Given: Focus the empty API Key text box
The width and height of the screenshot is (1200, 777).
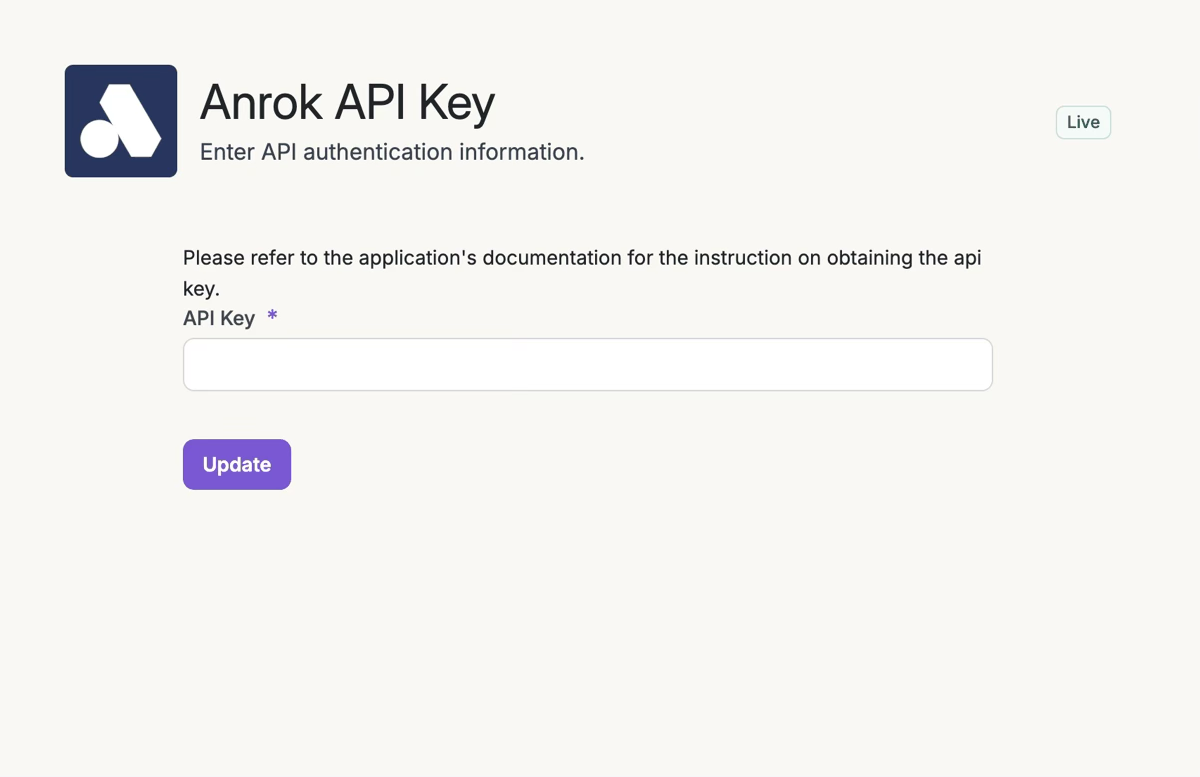Looking at the screenshot, I should (x=587, y=364).
